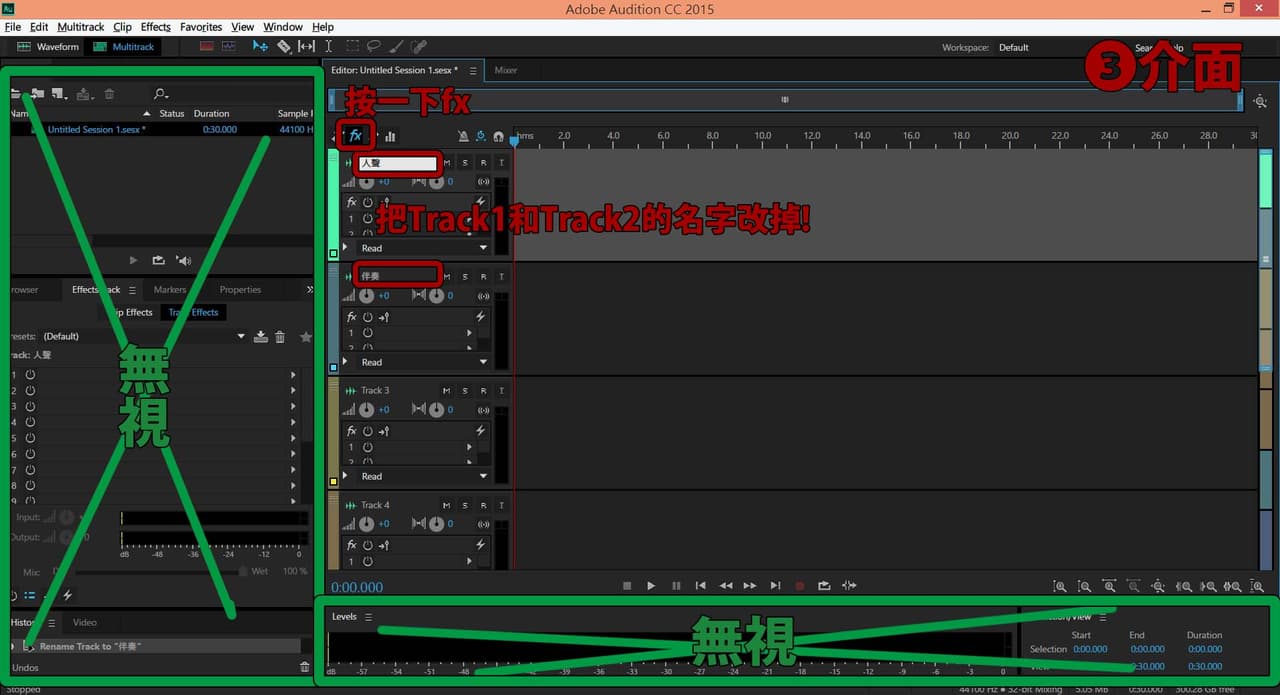1280x695 pixels.
Task: Toggle the FX power button on Track 3
Action: 368,430
